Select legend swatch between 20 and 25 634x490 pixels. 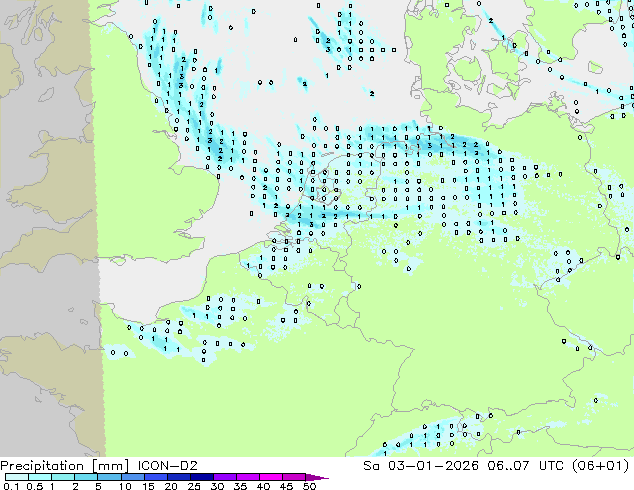pos(179,477)
